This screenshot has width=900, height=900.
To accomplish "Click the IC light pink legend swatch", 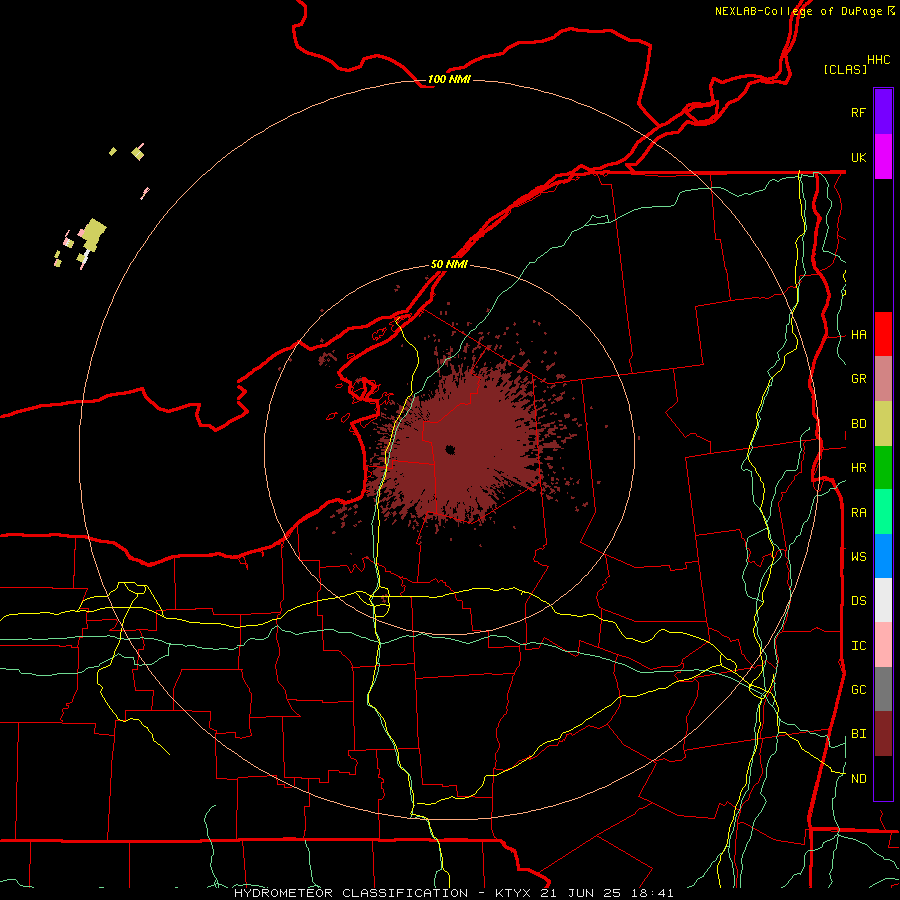I will tap(883, 645).
